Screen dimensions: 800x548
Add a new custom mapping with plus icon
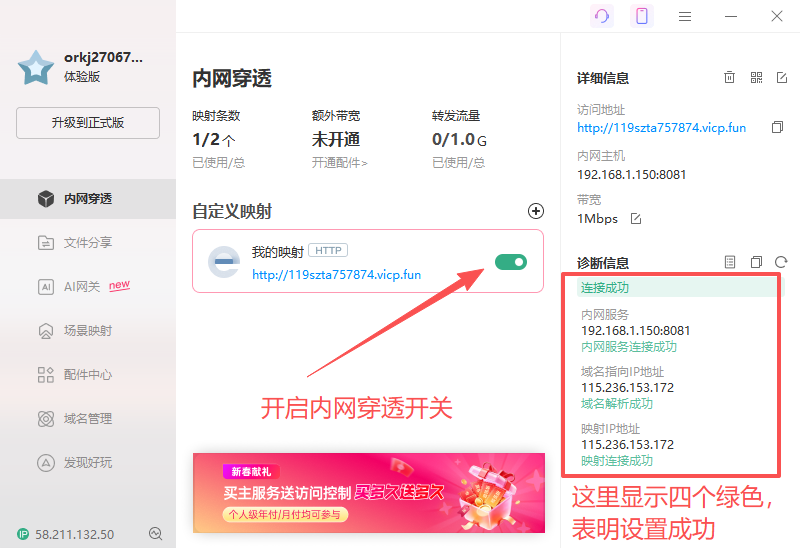[536, 211]
